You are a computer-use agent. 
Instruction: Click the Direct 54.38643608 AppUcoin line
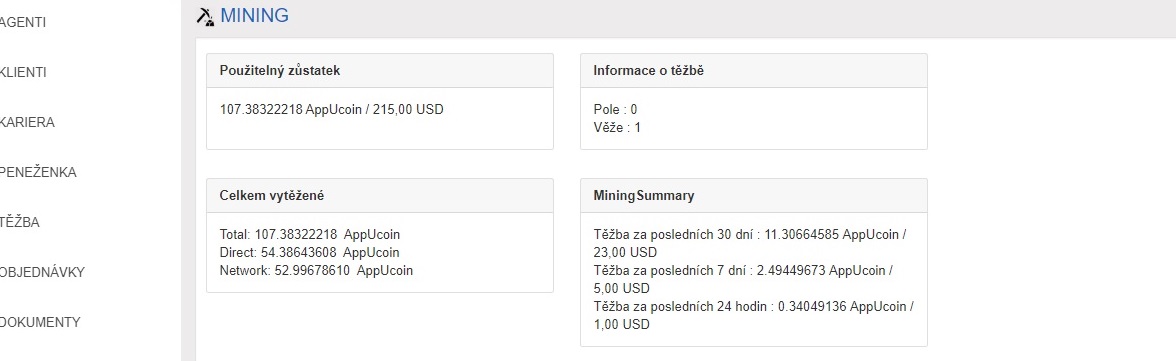[310, 252]
